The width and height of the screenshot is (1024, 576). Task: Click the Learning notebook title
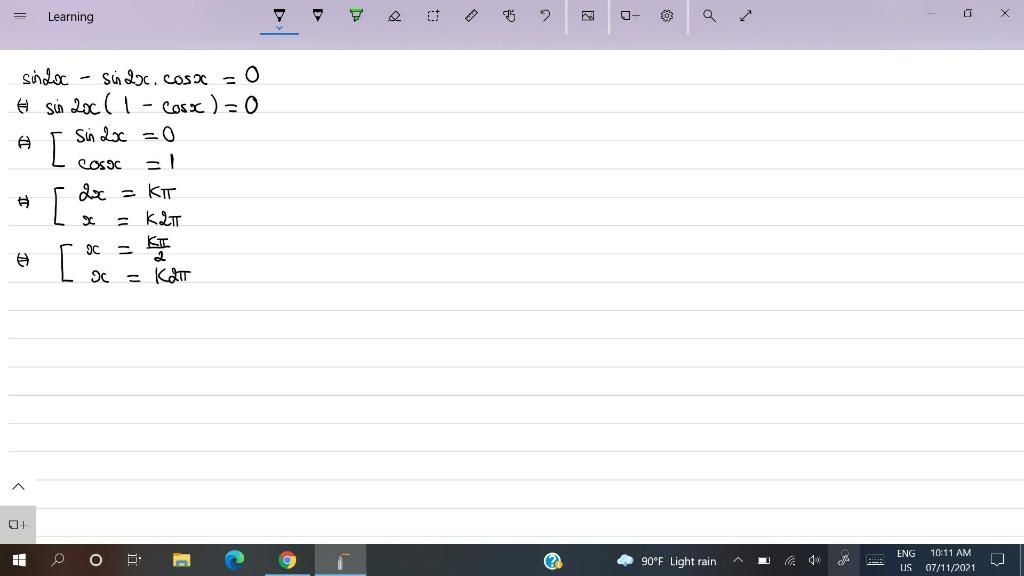(x=71, y=17)
